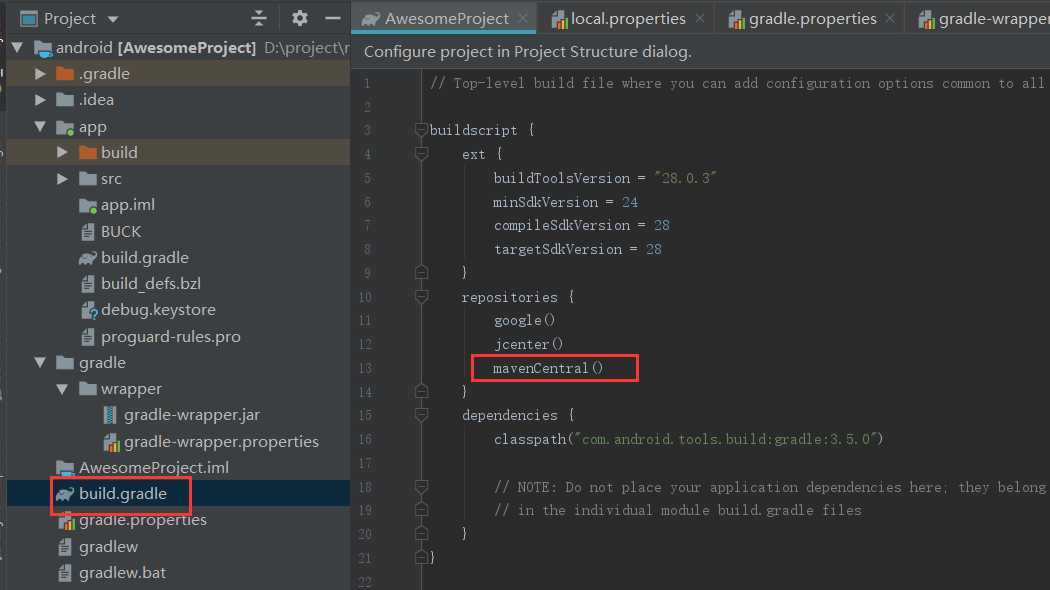Viewport: 1050px width, 590px height.
Task: Place cursor on the classpath gradle:3.5.0 line
Action: [688, 439]
